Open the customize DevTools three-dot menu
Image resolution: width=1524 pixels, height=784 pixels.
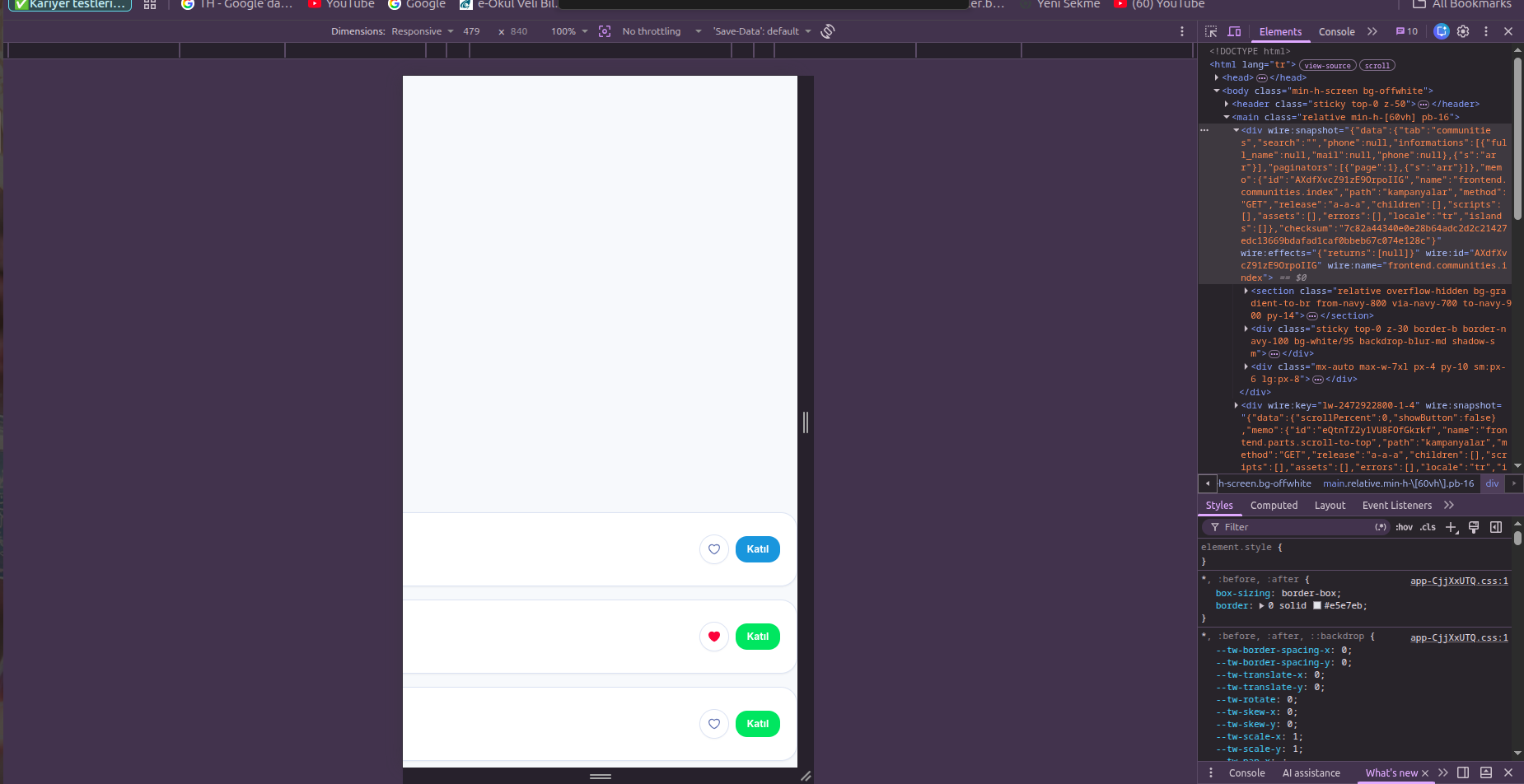[x=1486, y=31]
